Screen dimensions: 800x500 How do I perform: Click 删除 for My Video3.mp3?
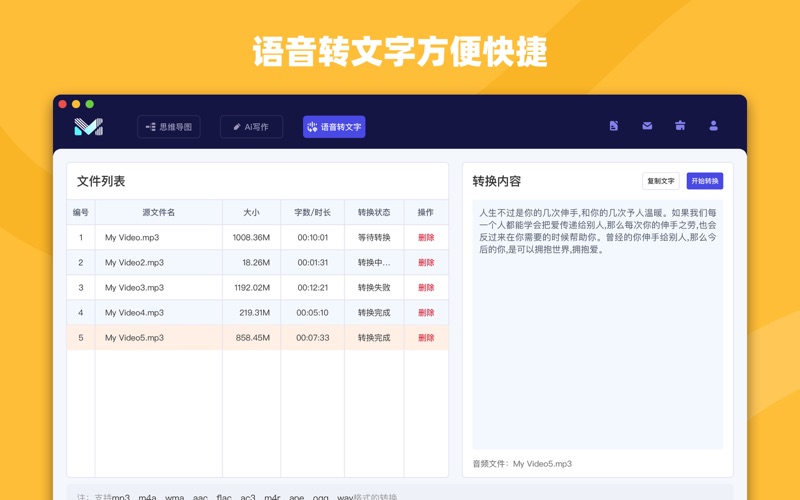click(x=426, y=288)
